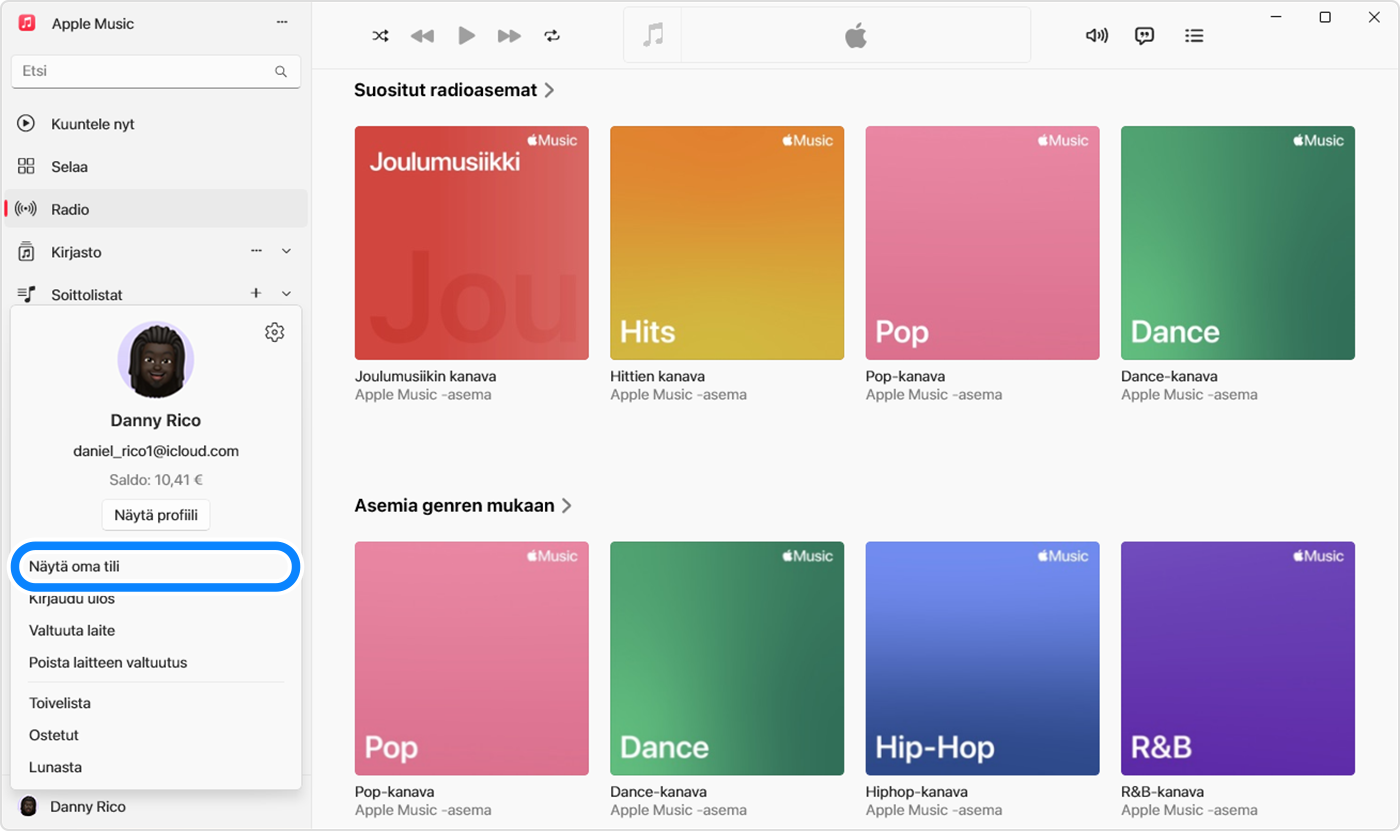1400x832 pixels.
Task: Click the search magnifier icon
Action: tap(281, 72)
